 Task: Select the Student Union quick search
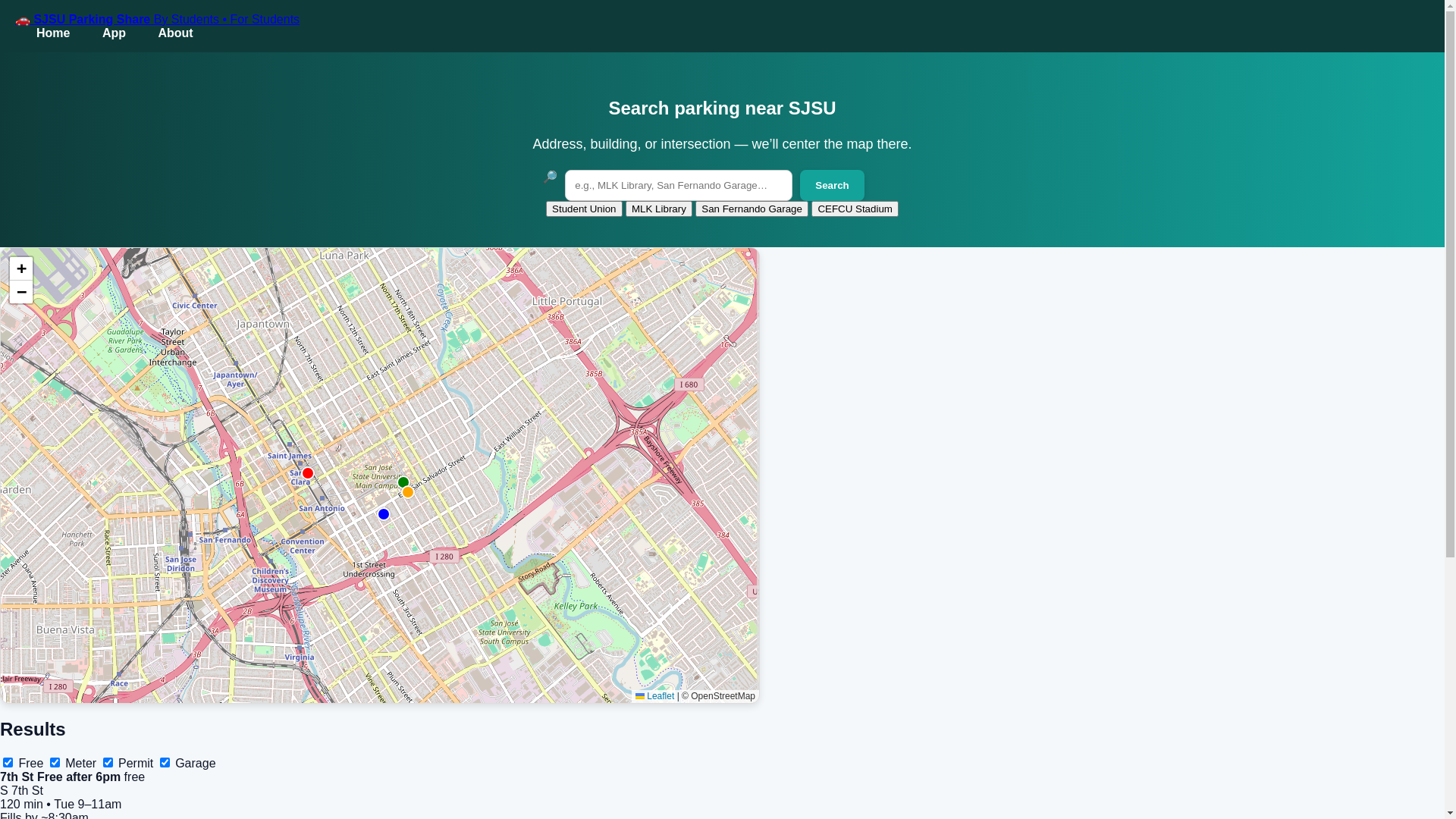pos(584,209)
